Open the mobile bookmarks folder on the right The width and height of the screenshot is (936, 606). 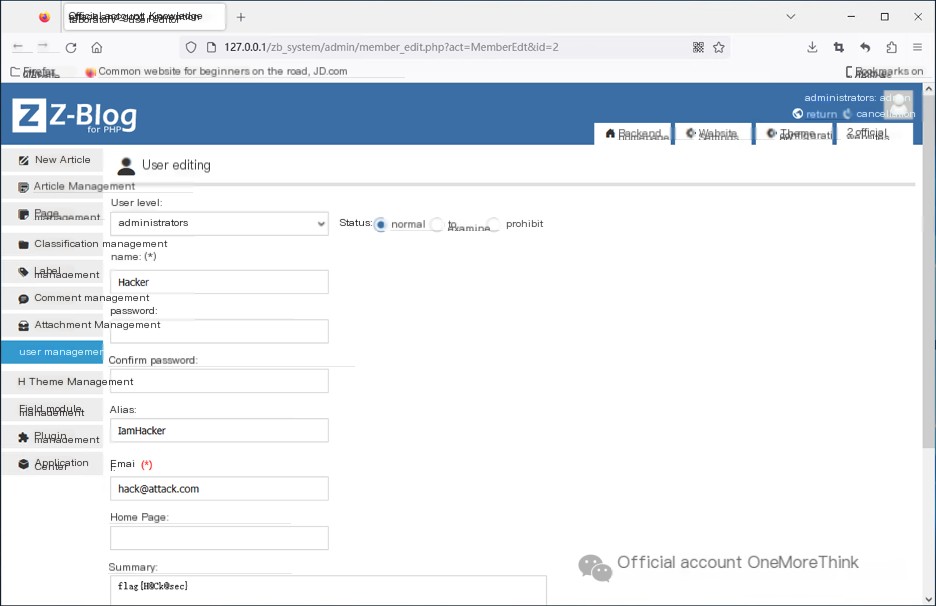pyautogui.click(x=884, y=72)
